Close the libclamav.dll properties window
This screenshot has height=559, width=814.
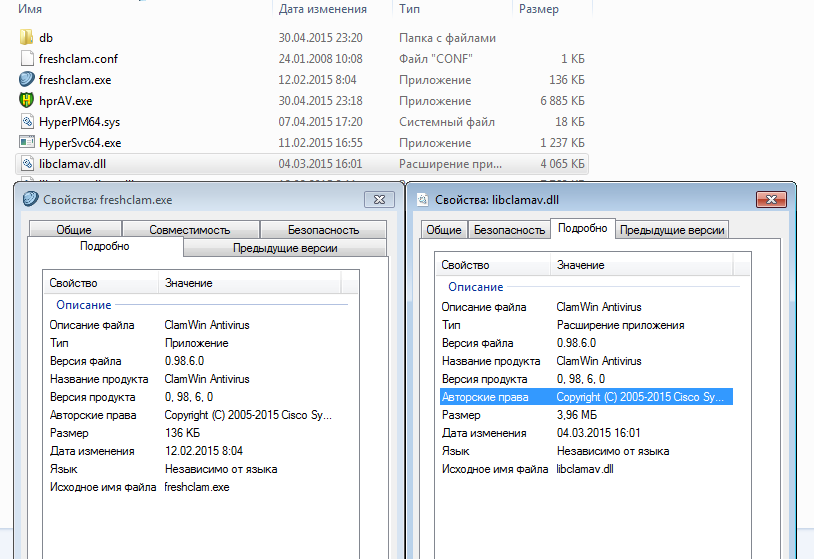click(771, 199)
